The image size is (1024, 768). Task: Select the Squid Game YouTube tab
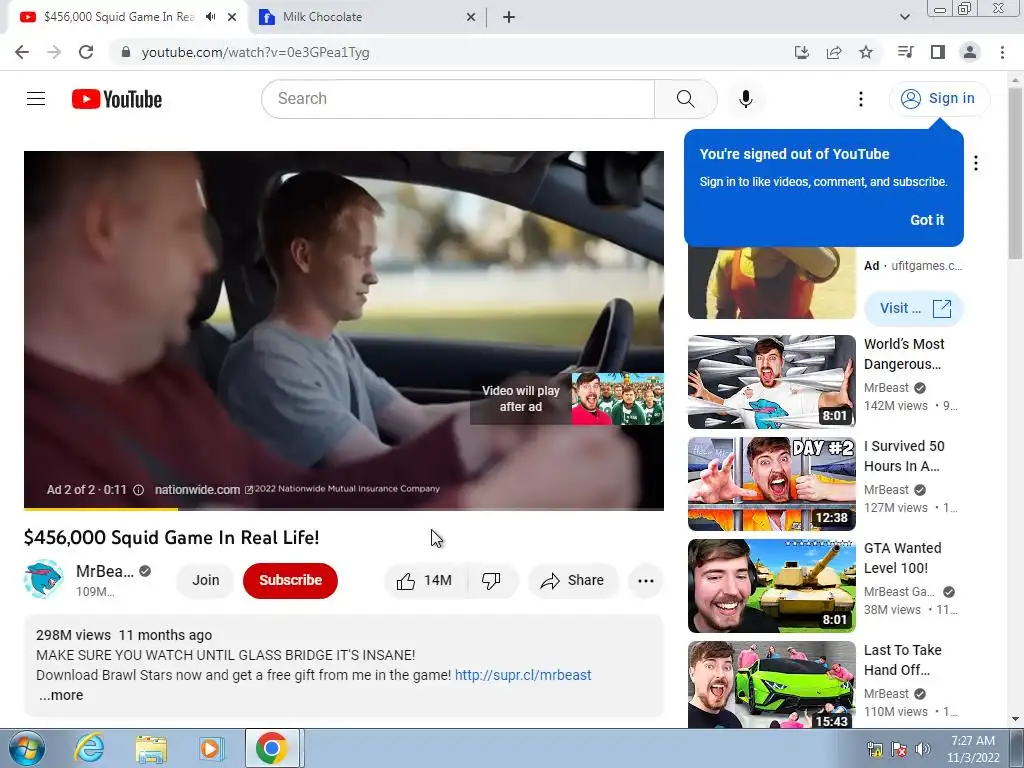[120, 17]
